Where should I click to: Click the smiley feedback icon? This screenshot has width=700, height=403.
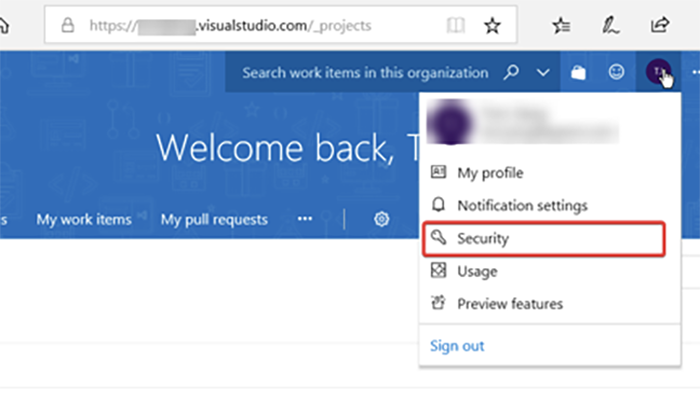pyautogui.click(x=616, y=73)
